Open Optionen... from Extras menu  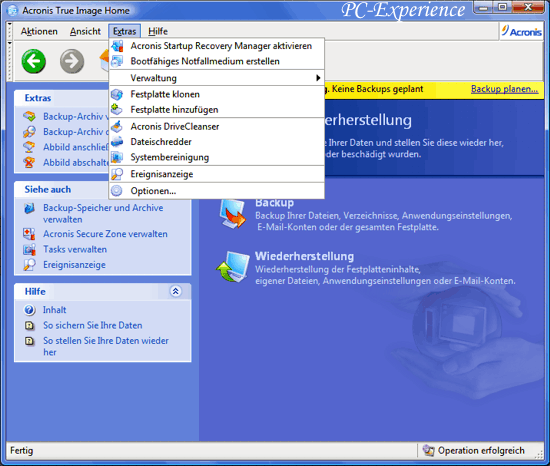(216, 191)
